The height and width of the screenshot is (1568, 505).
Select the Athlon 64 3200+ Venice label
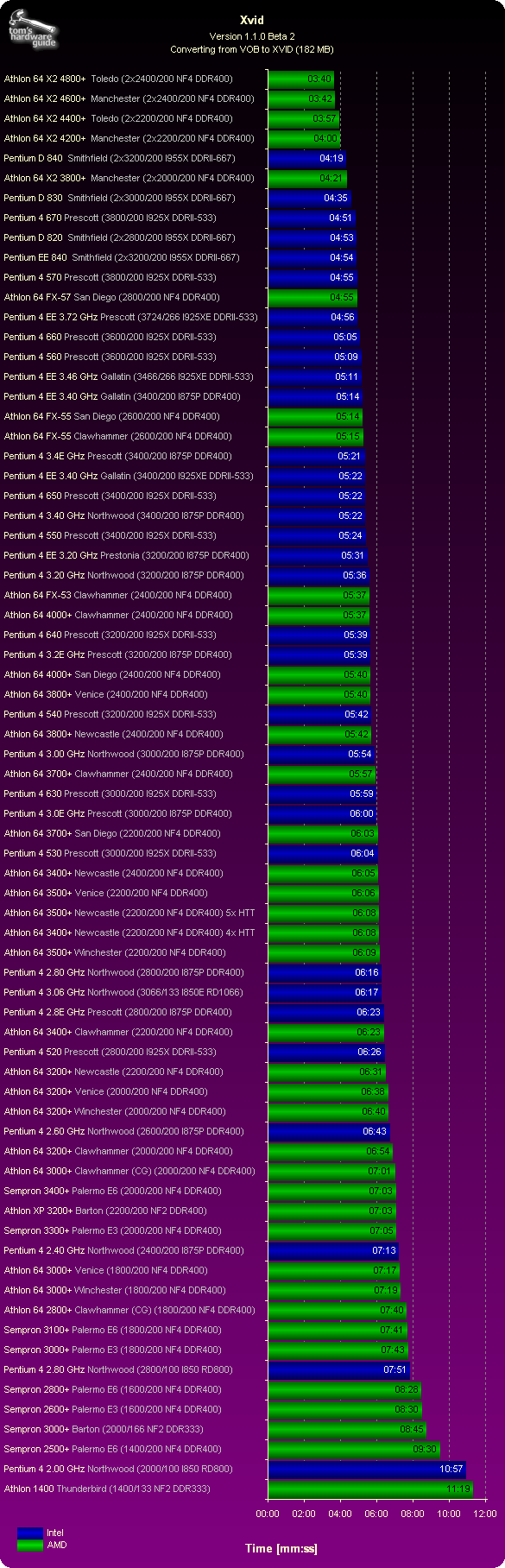[x=105, y=1091]
